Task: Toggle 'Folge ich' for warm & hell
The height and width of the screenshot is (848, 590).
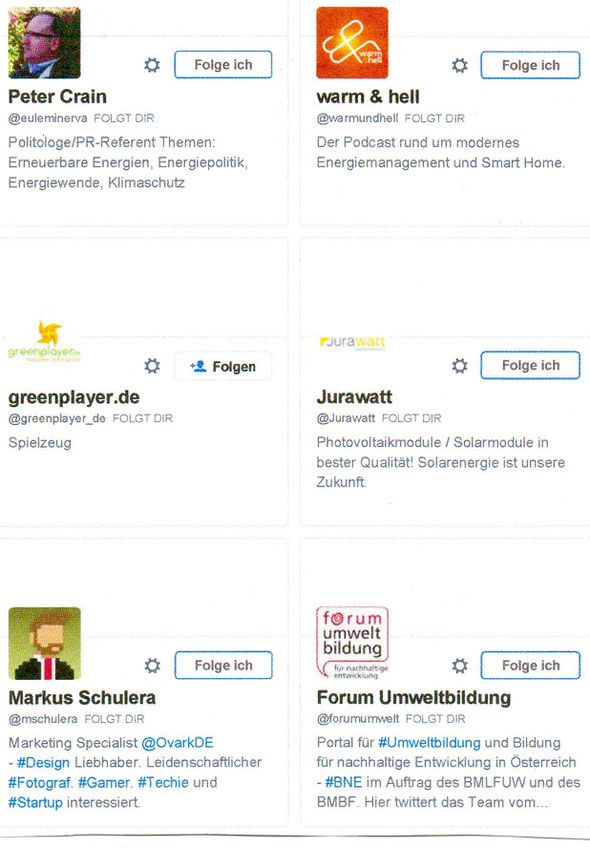Action: pos(531,65)
